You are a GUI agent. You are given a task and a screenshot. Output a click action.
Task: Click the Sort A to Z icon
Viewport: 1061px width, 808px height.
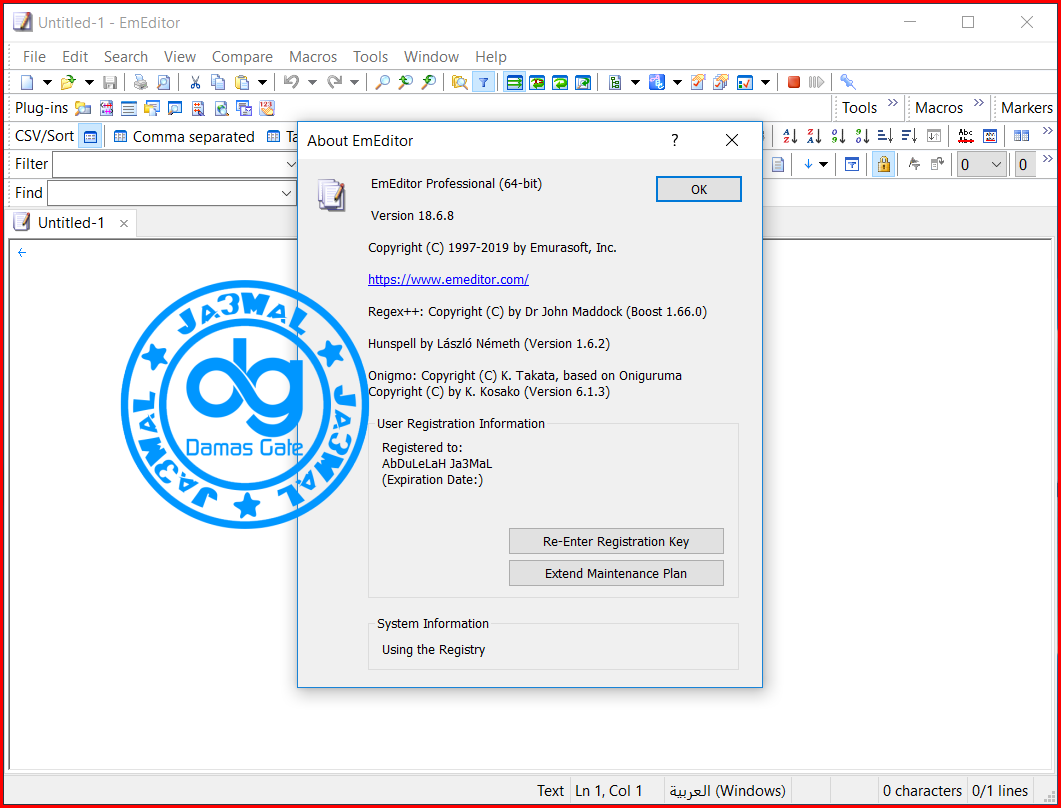pos(790,136)
